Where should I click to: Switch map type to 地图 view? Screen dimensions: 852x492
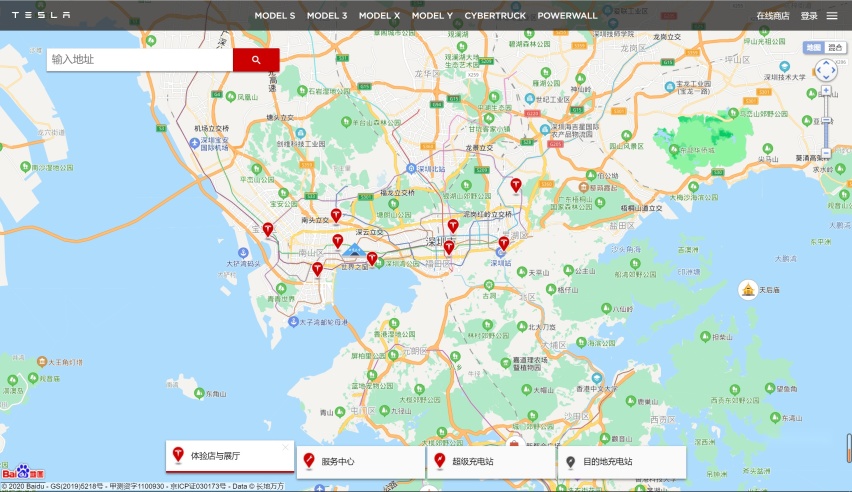pyautogui.click(x=813, y=48)
